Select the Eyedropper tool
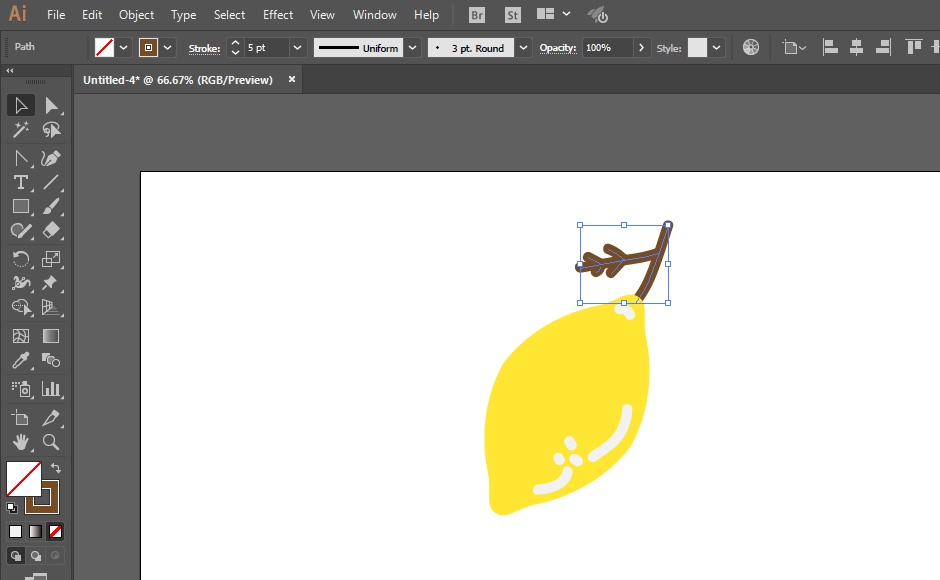Viewport: 940px width, 580px height. click(20, 360)
